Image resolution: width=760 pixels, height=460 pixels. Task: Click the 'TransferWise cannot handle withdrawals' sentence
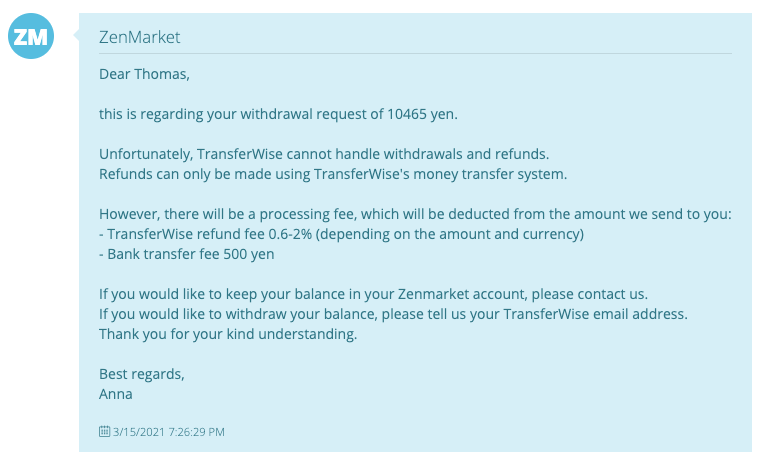click(x=324, y=154)
